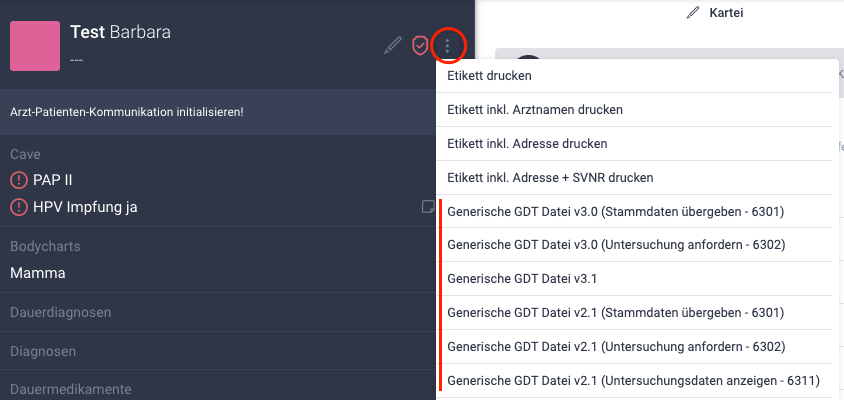Click the pencil edit icon next to patient name
This screenshot has height=400, width=844.
click(x=393, y=45)
